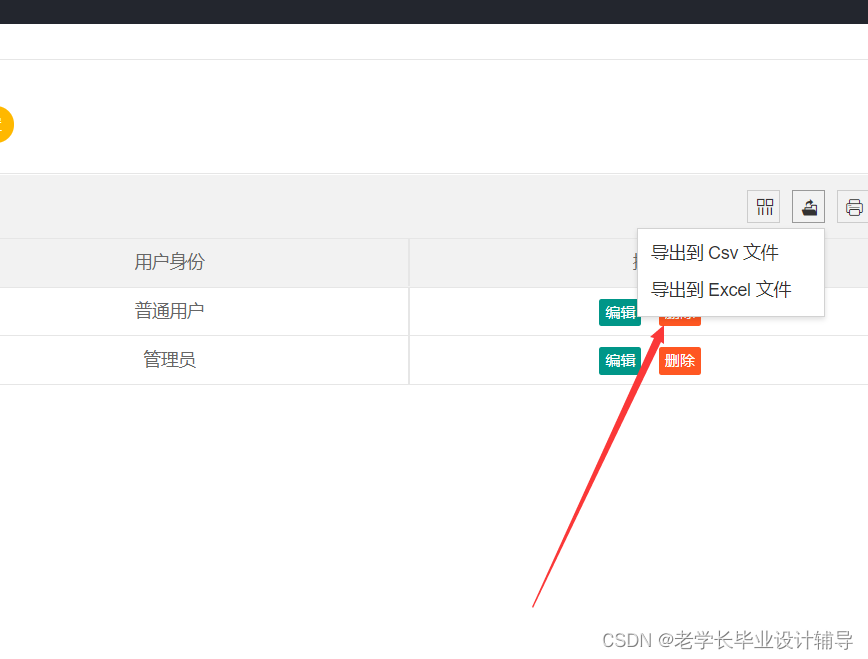This screenshot has height=659, width=868.
Task: Expand the export file format dropdown
Action: [807, 206]
